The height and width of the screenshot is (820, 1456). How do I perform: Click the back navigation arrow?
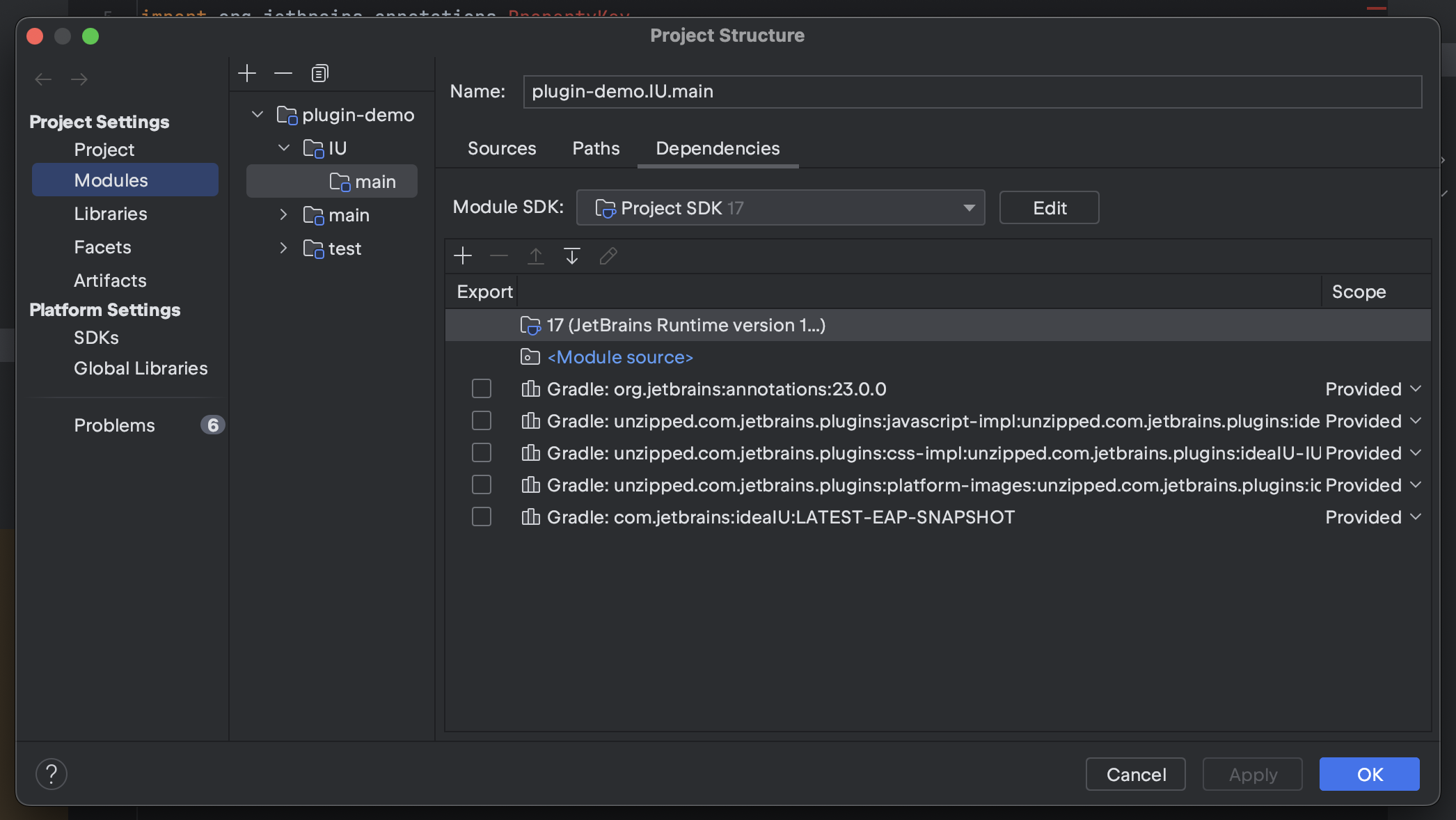[x=42, y=79]
